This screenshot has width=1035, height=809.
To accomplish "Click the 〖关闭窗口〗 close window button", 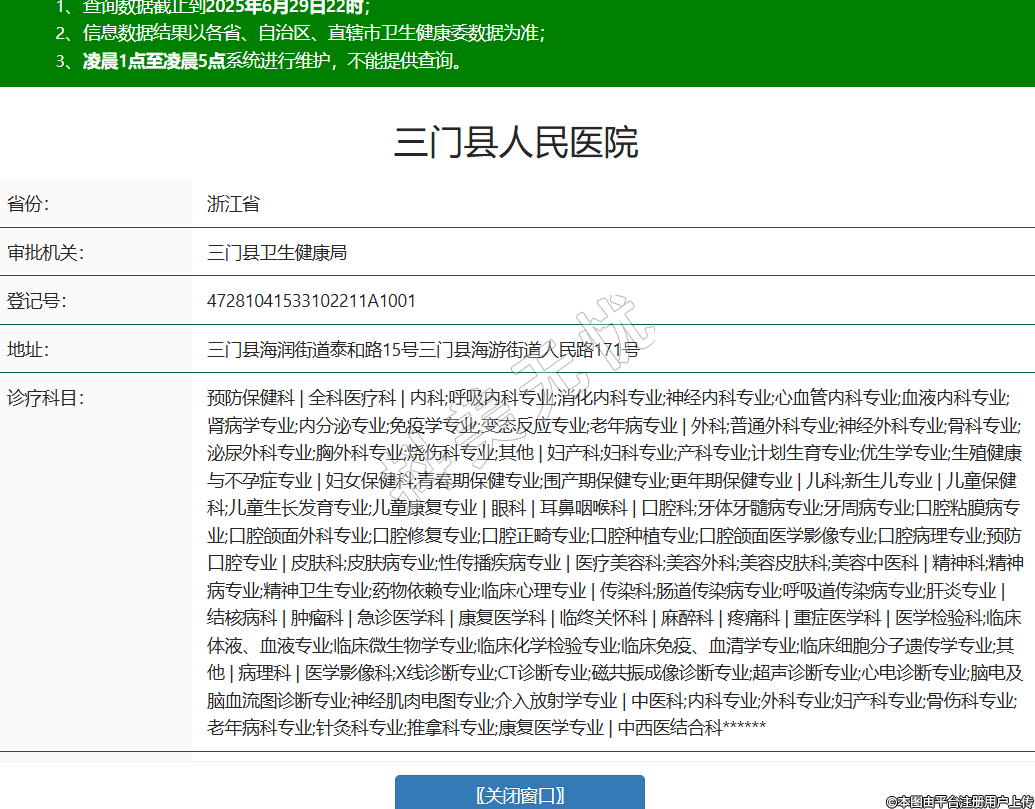I will pyautogui.click(x=519, y=795).
